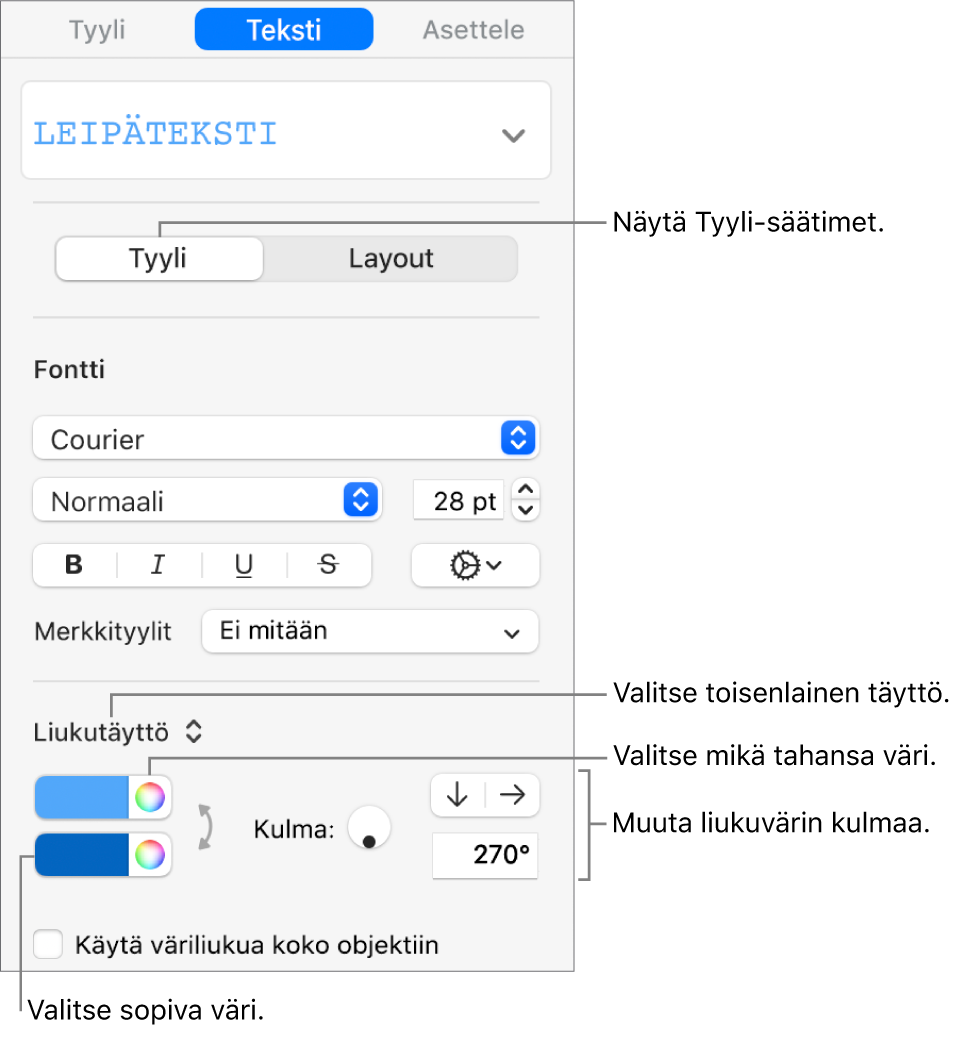Toggle strikethrough formatting
Screen dimensions: 955x1037
click(328, 565)
